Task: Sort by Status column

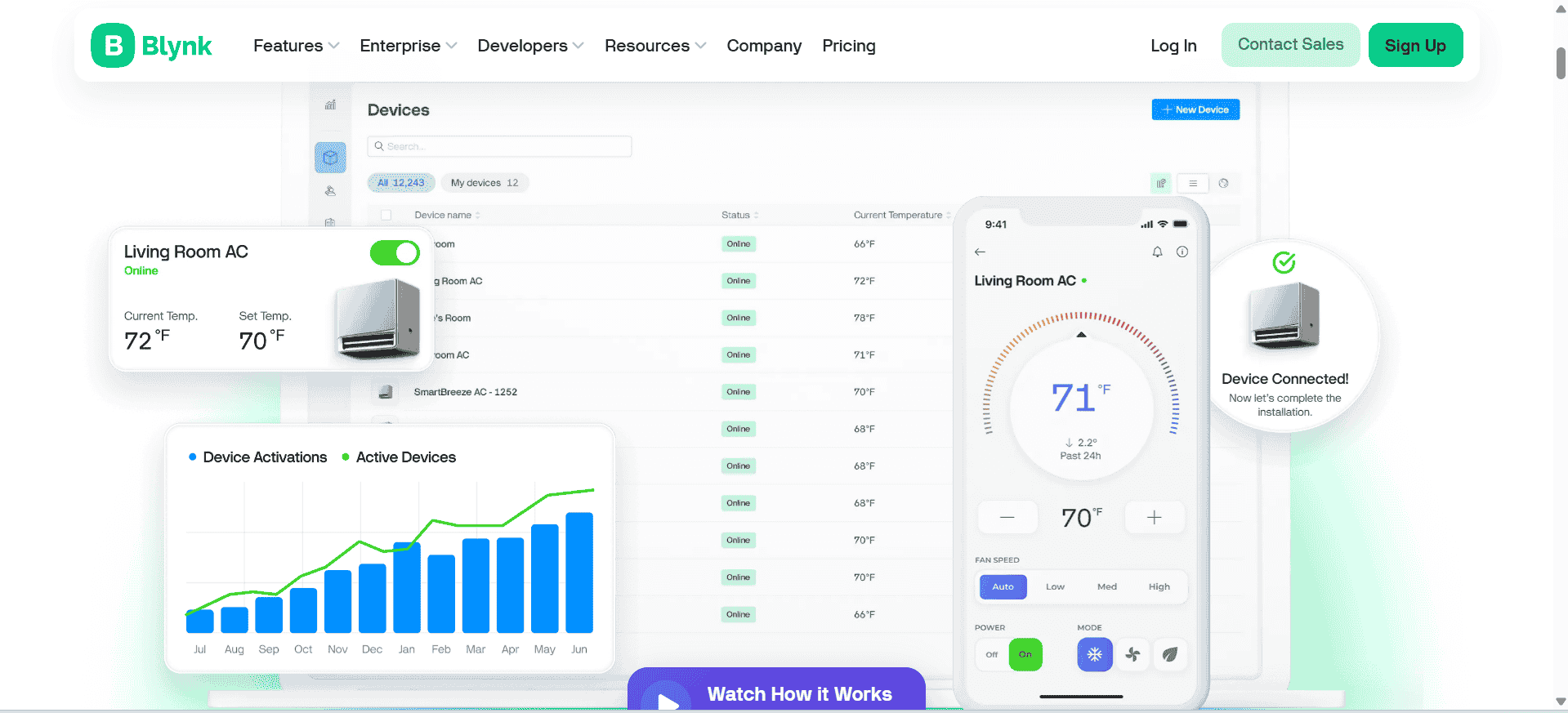Action: (x=740, y=215)
